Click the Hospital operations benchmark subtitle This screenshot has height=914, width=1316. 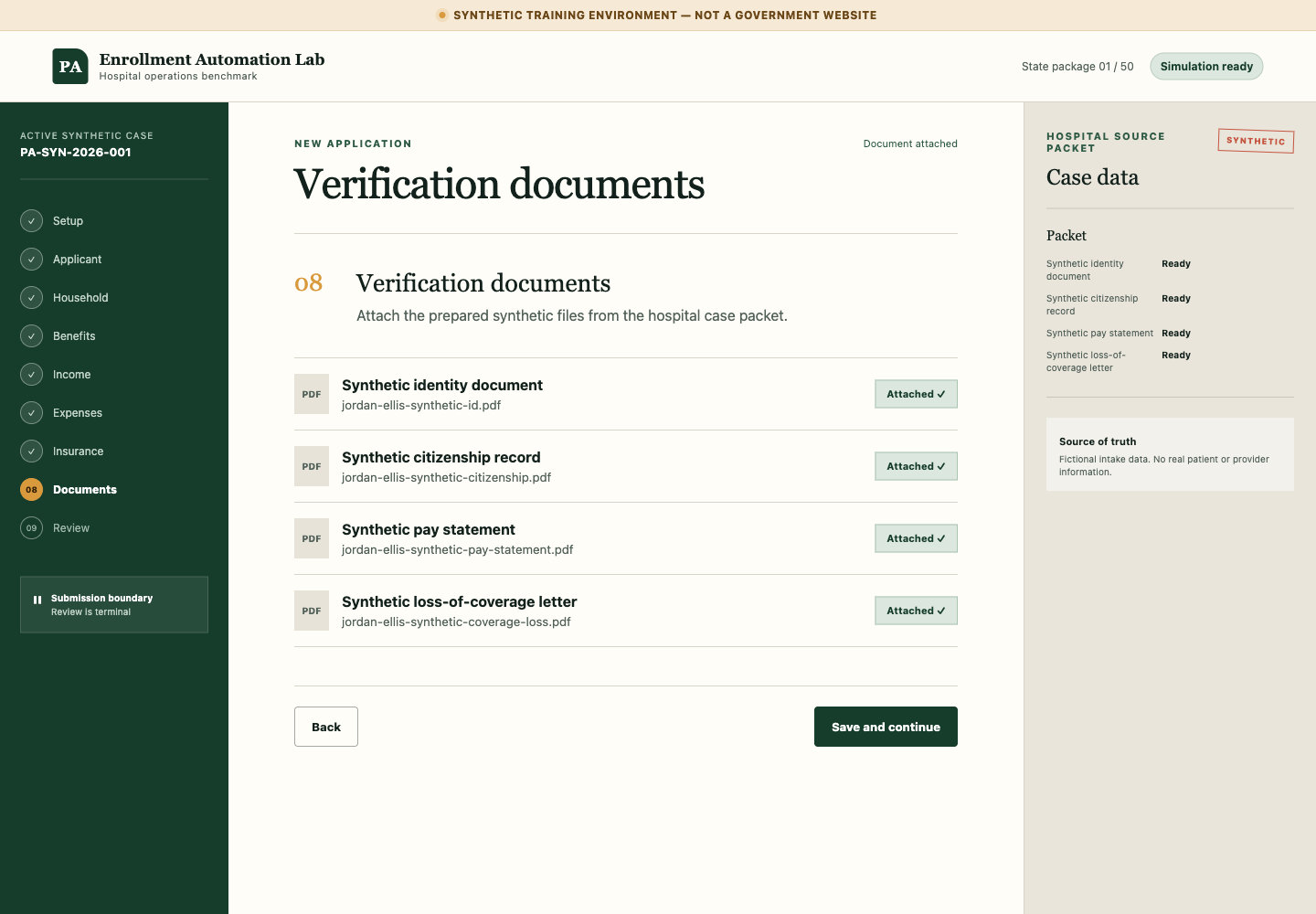178,77
